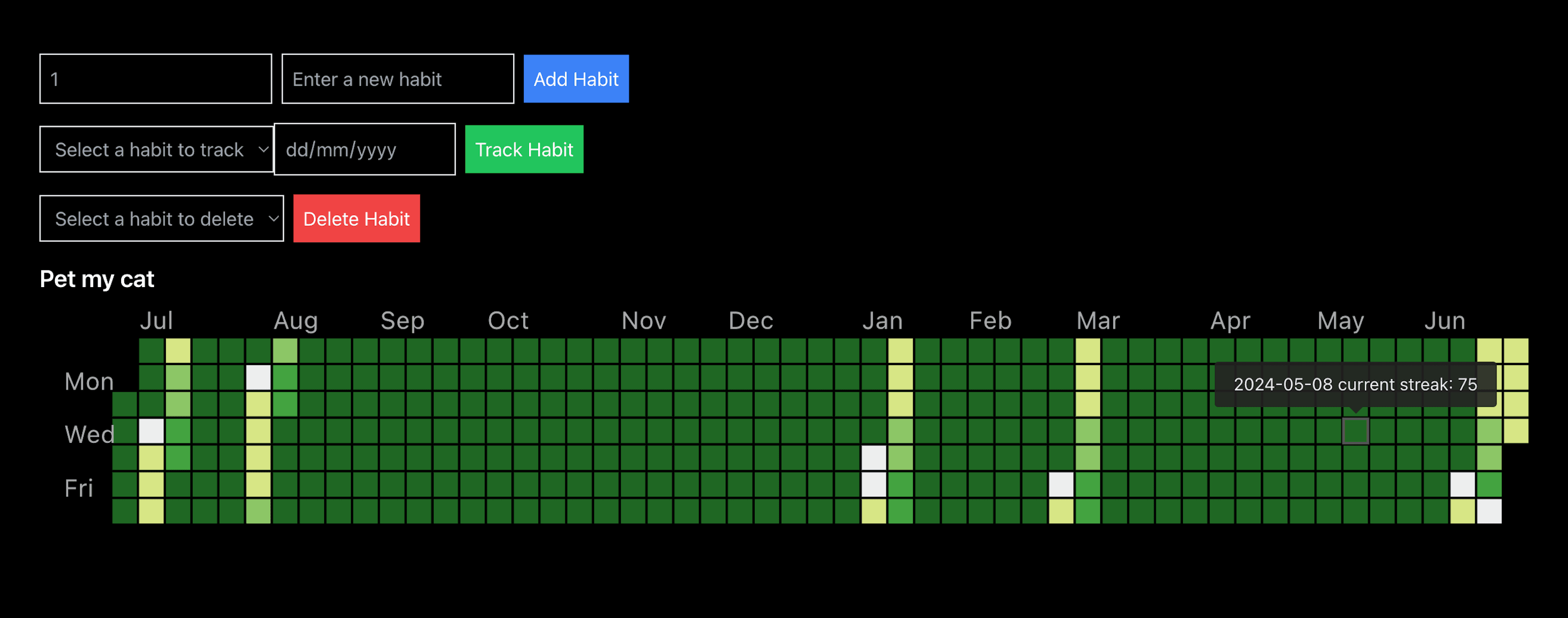The width and height of the screenshot is (1568, 618).
Task: Click the red 'Delete Habit' button
Action: pos(358,219)
